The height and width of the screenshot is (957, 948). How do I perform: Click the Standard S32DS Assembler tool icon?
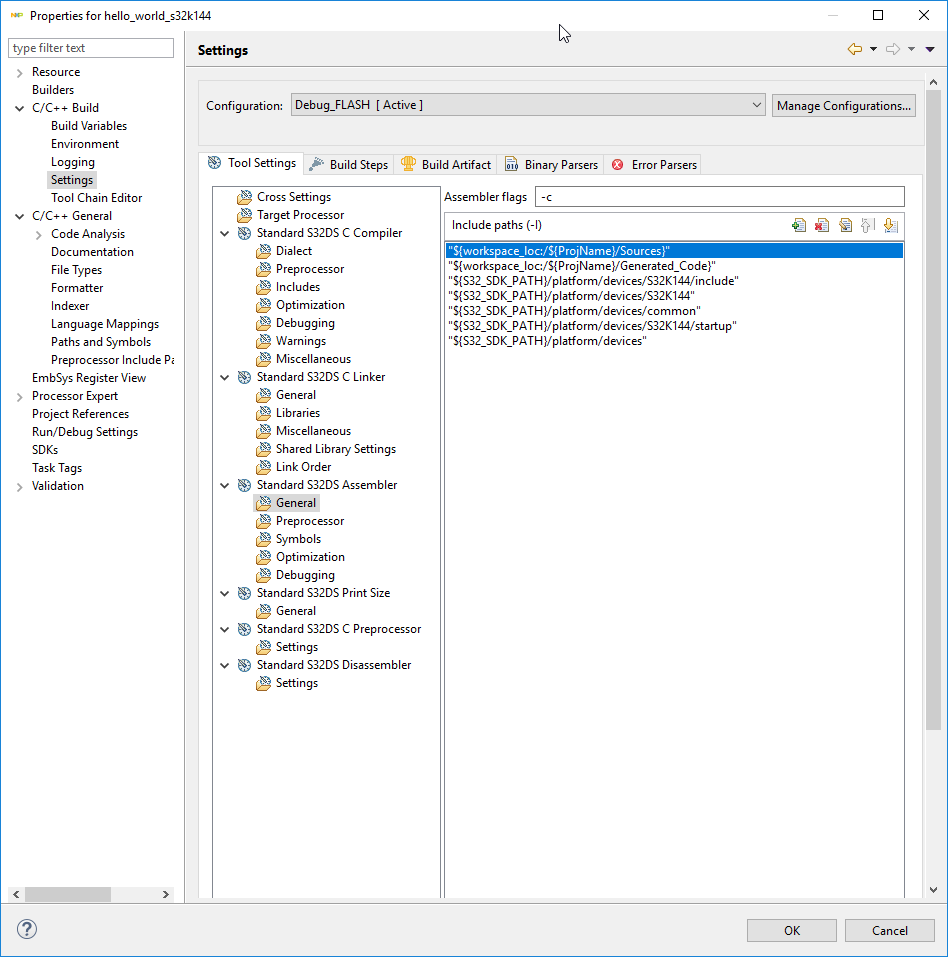coord(244,485)
